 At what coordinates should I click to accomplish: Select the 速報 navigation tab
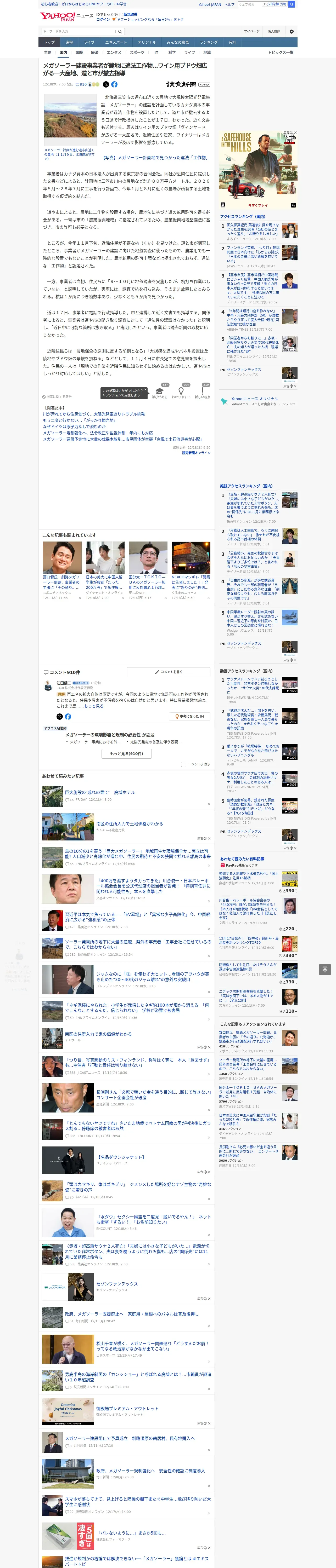(69, 43)
